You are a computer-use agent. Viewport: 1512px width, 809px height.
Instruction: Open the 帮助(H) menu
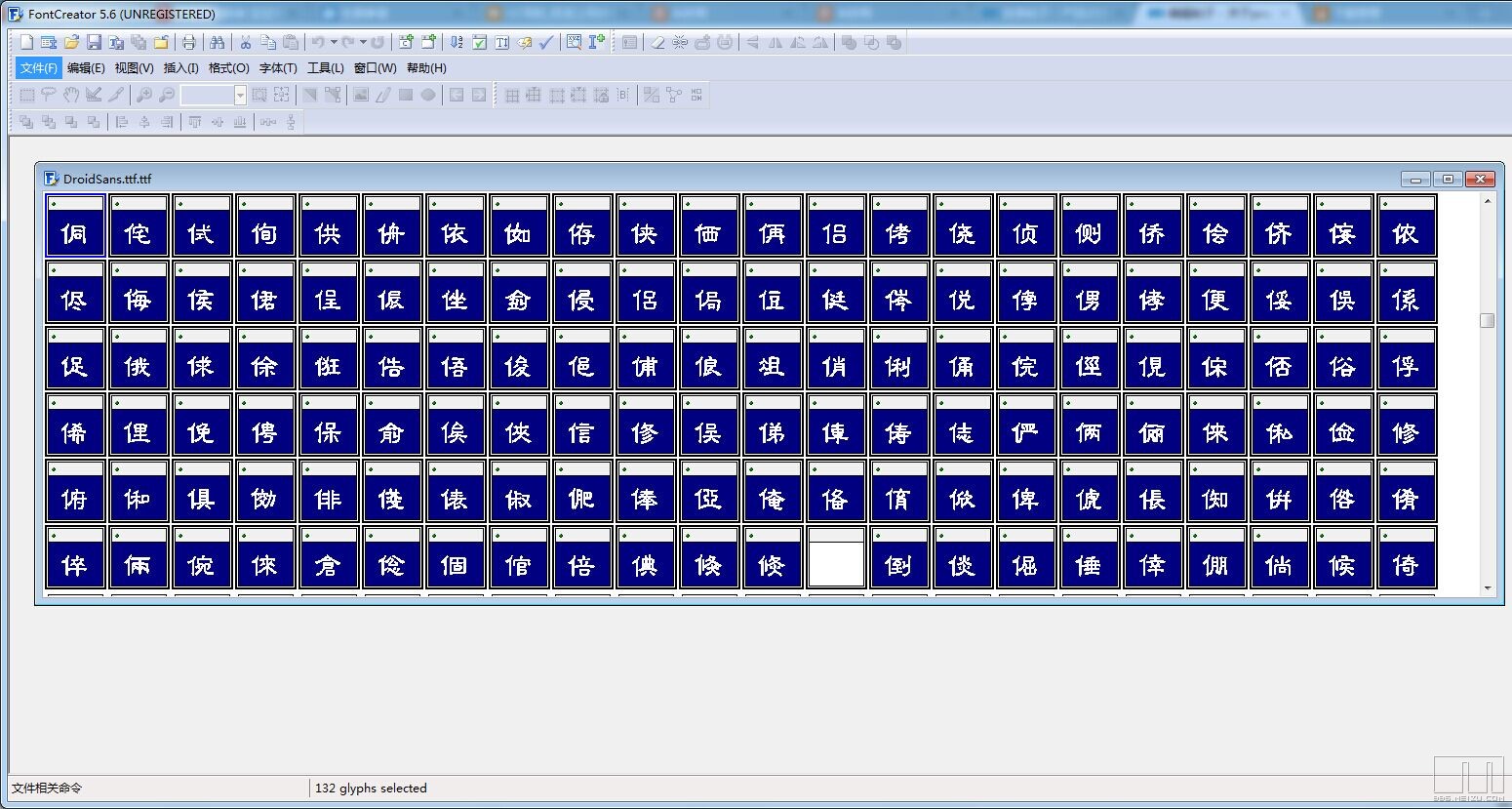coord(426,68)
